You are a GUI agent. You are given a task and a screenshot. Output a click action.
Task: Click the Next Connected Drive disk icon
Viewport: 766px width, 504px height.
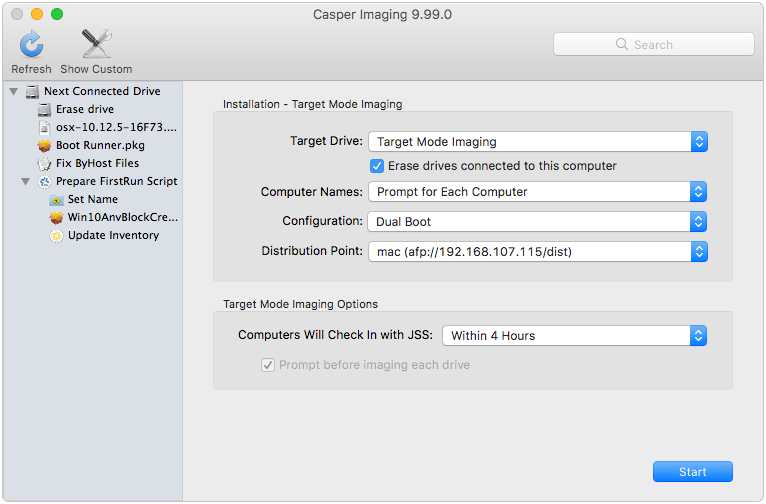click(x=32, y=91)
